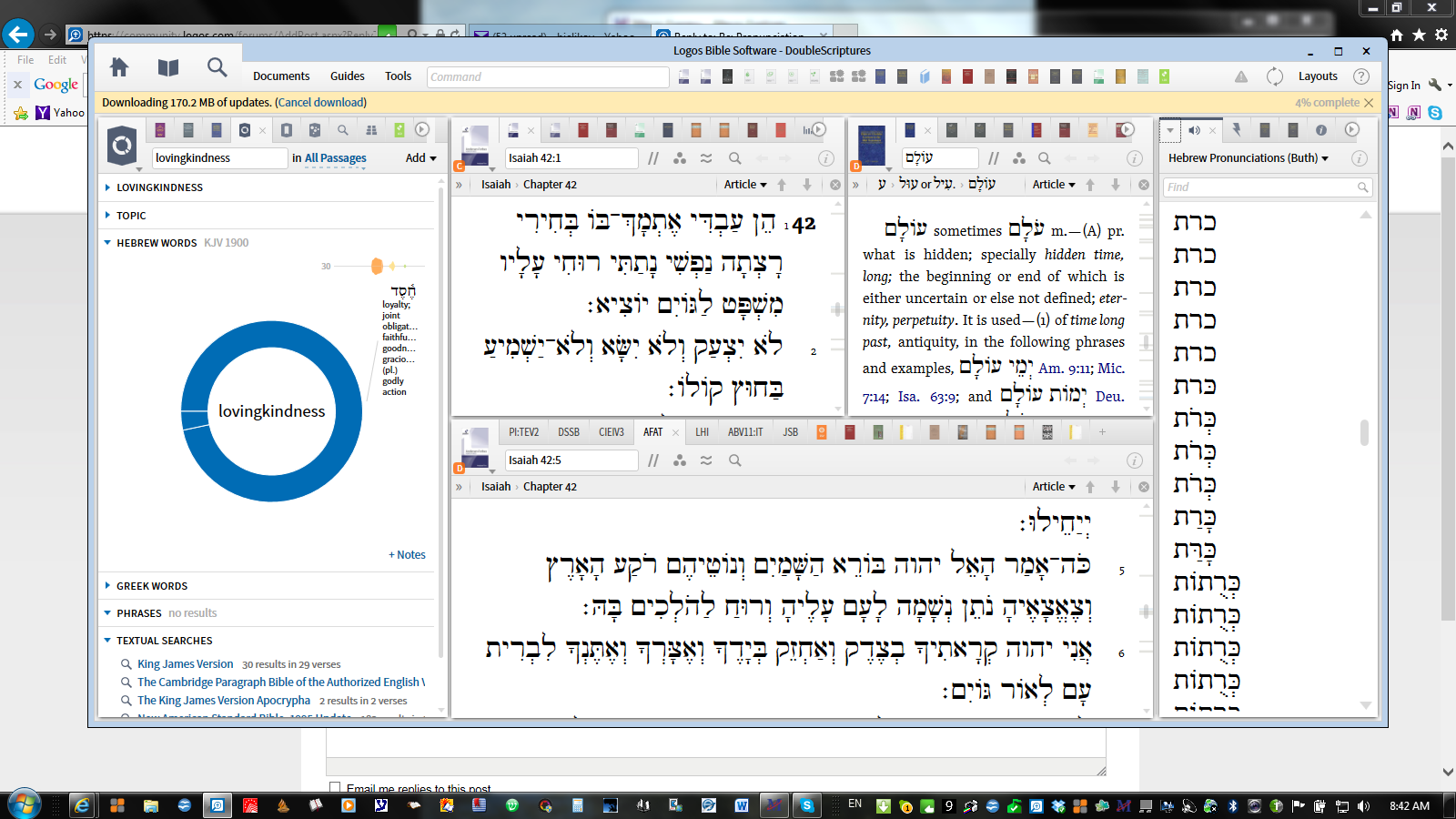This screenshot has width=1456, height=819.
Task: Focus the Find box in pronunciations panel
Action: (1268, 187)
